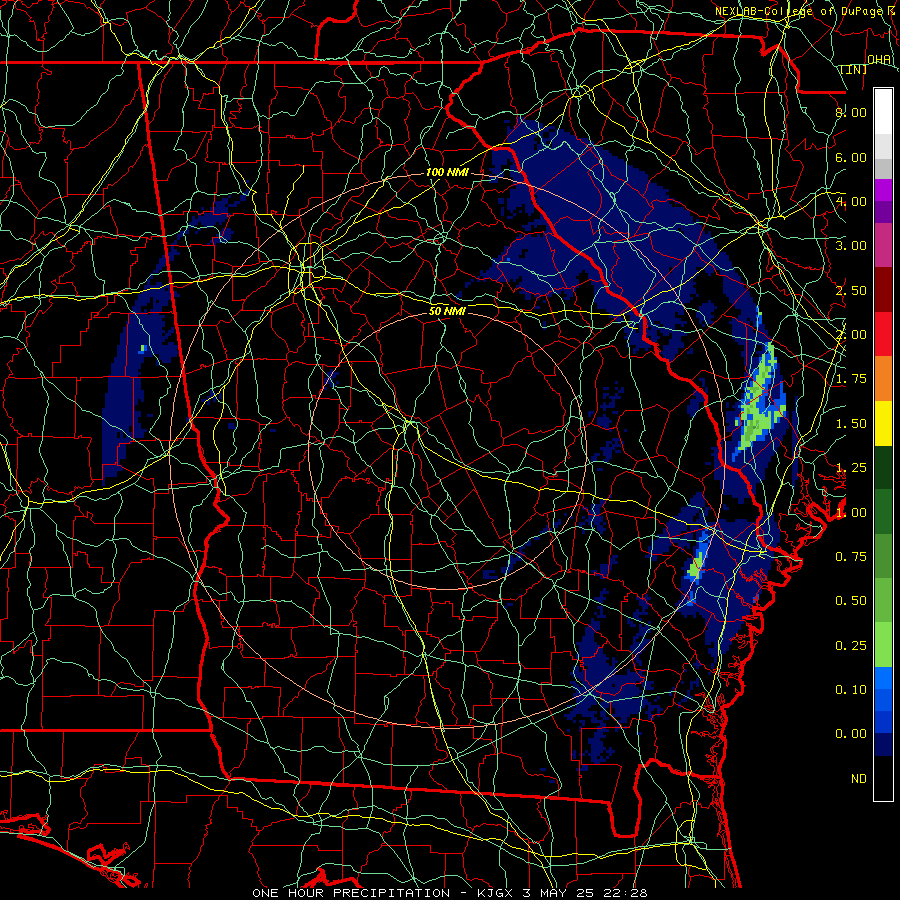The height and width of the screenshot is (900, 900).
Task: Click the '22:28' timestamp text
Action: [x=626, y=893]
